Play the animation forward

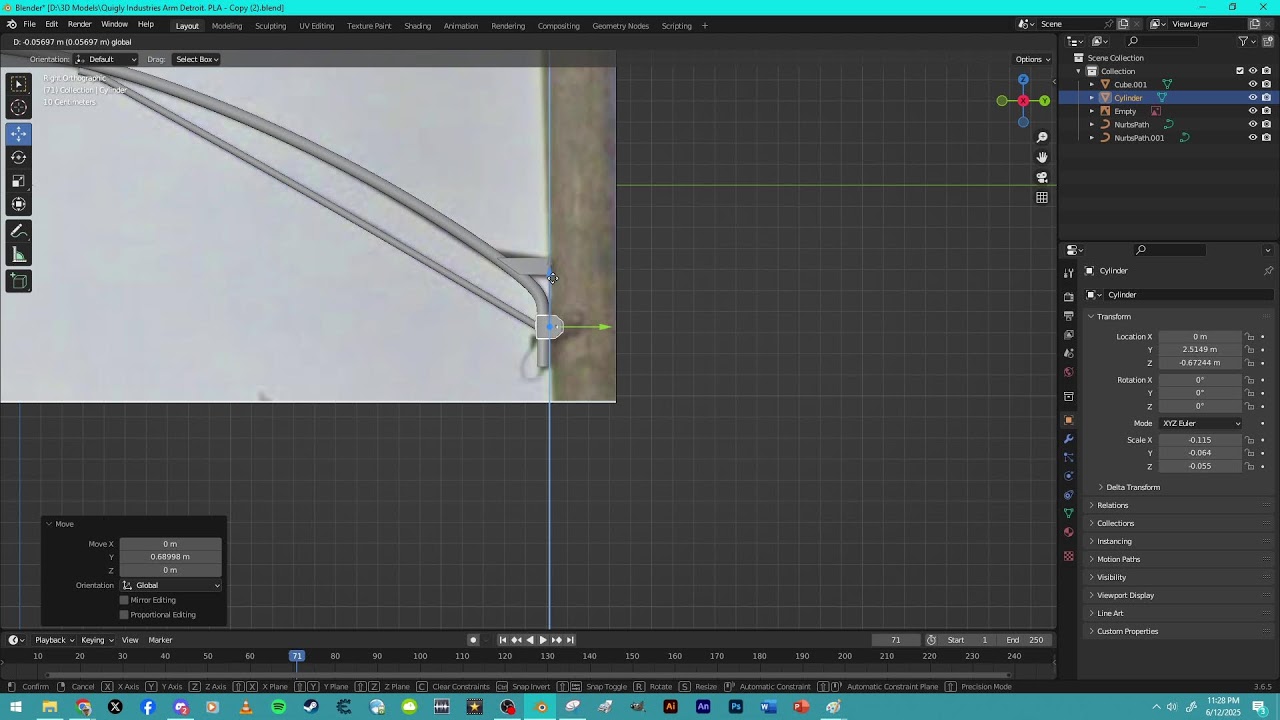[543, 640]
